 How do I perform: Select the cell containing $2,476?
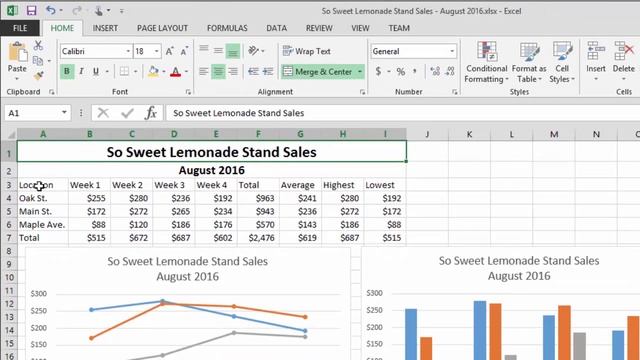point(258,238)
